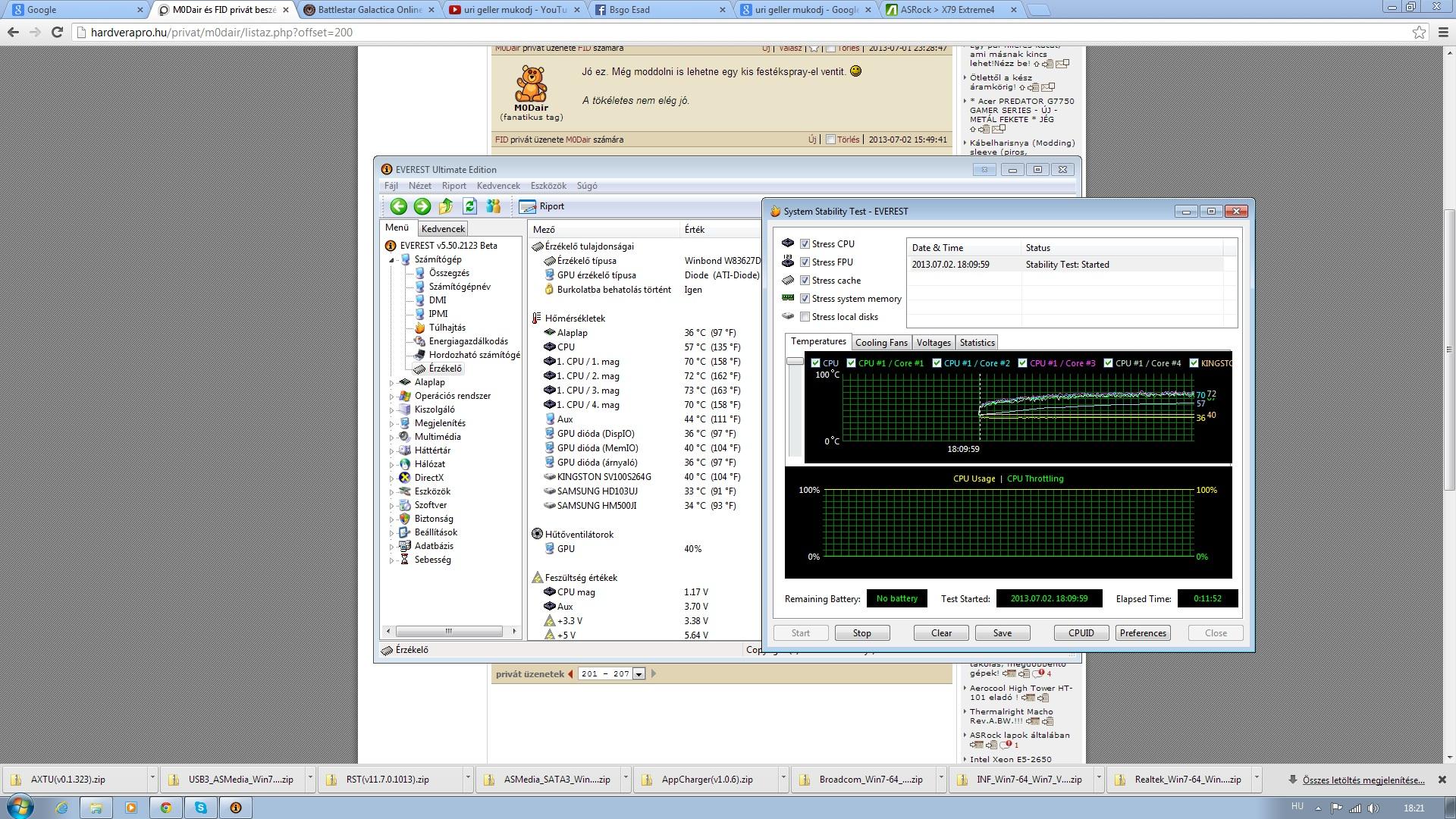This screenshot has height=819, width=1456.
Task: Open the Riport menu in EVEREST
Action: point(454,186)
